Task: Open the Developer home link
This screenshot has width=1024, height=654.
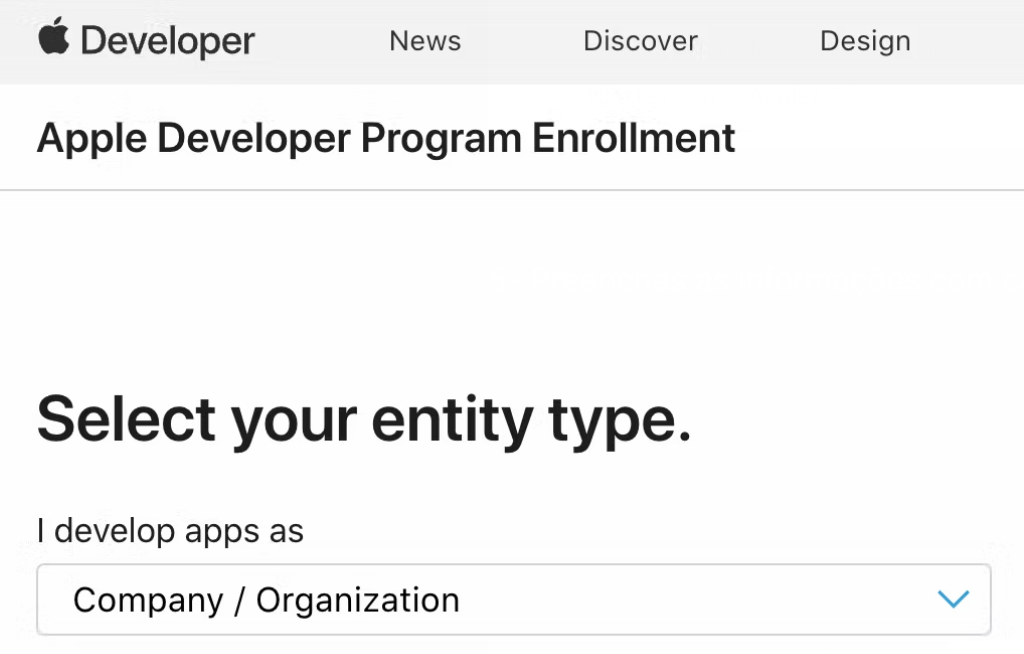Action: point(147,41)
